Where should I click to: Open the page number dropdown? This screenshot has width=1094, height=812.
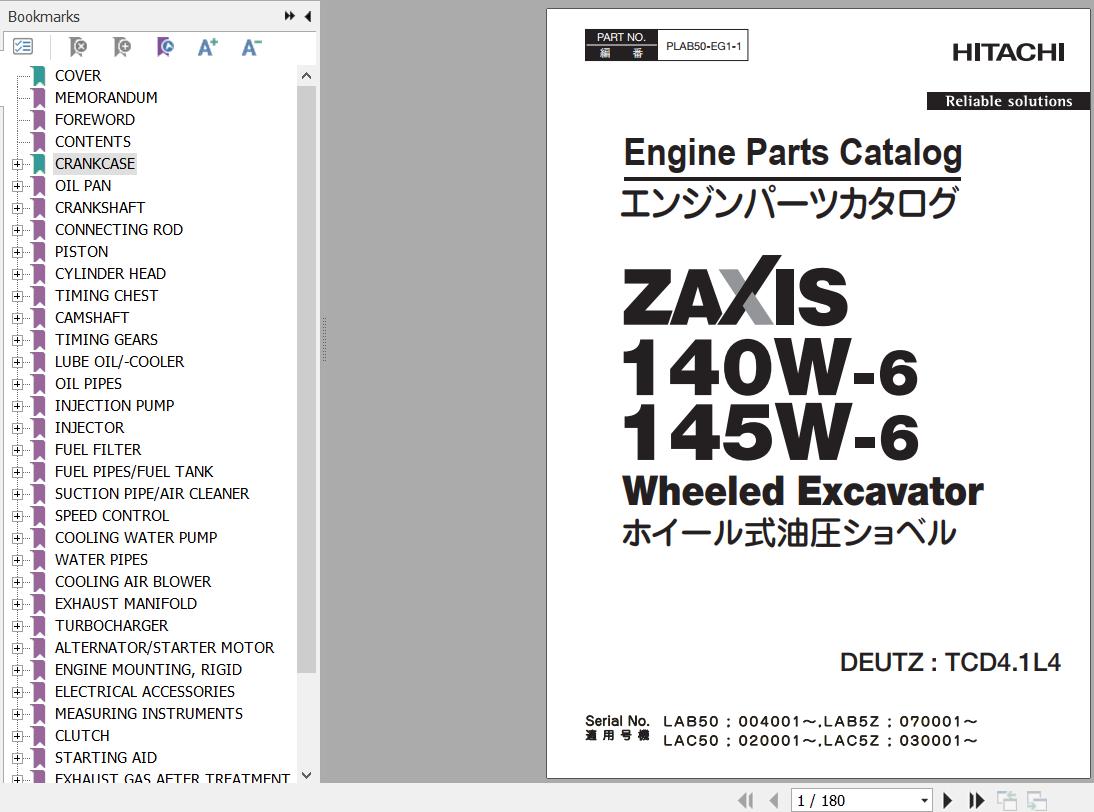[x=924, y=801]
